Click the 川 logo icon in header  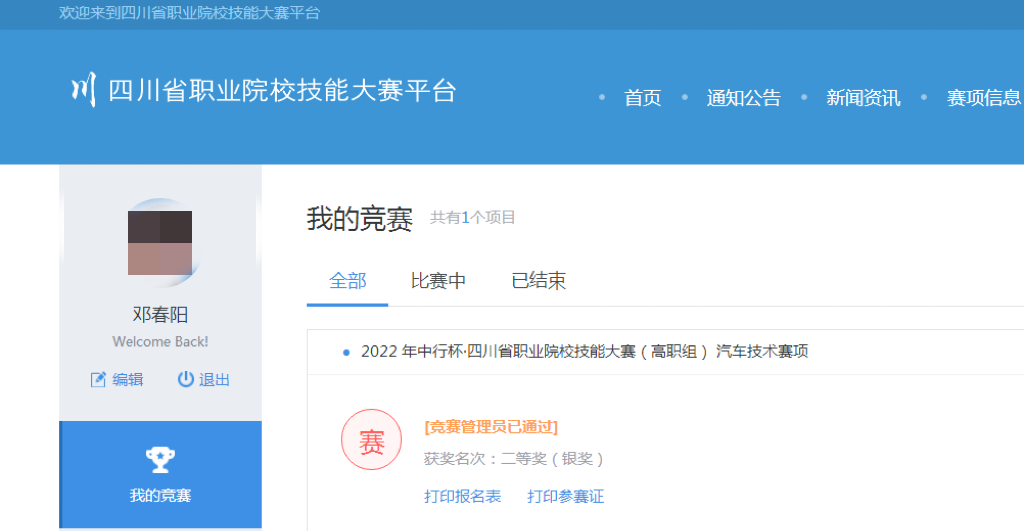point(83,90)
